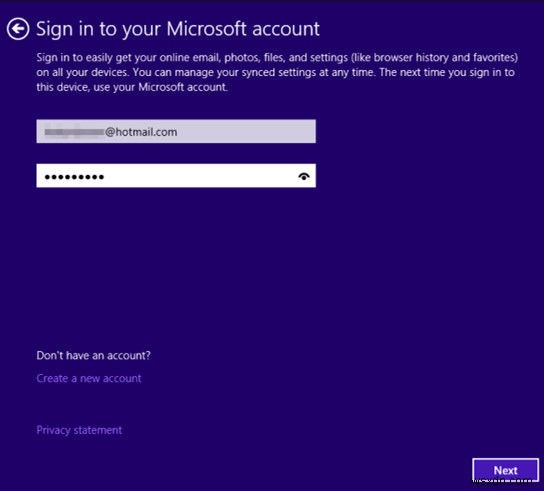Image resolution: width=544 pixels, height=491 pixels.
Task: Focus the password input field
Action: (176, 176)
